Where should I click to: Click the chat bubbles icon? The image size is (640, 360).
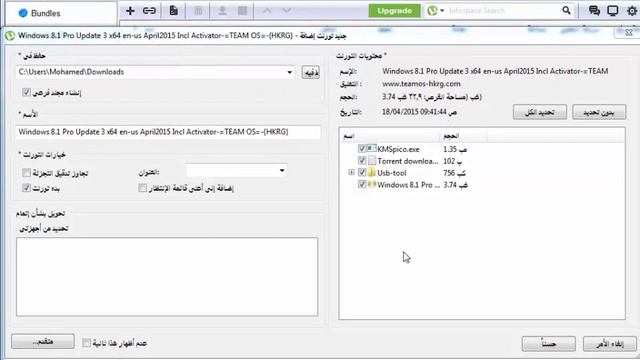point(594,11)
